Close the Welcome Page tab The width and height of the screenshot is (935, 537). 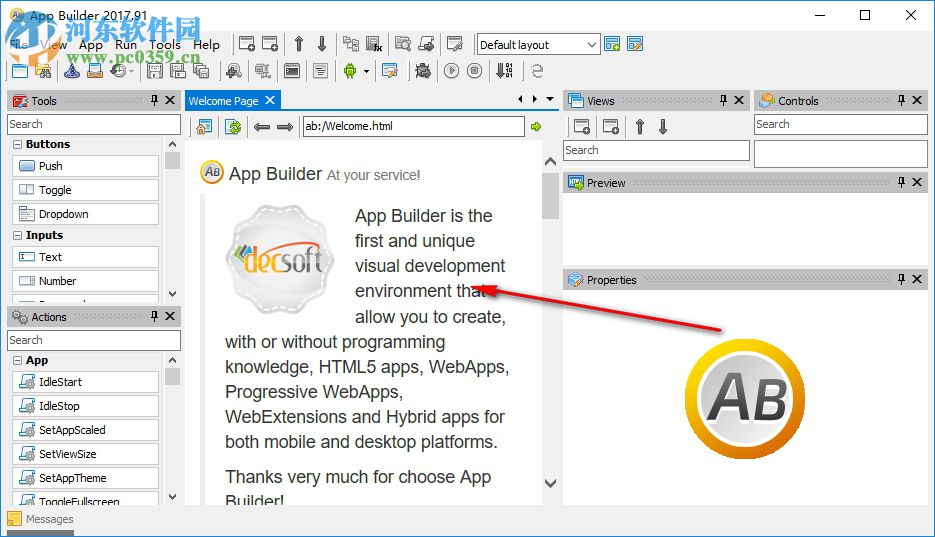tap(270, 100)
